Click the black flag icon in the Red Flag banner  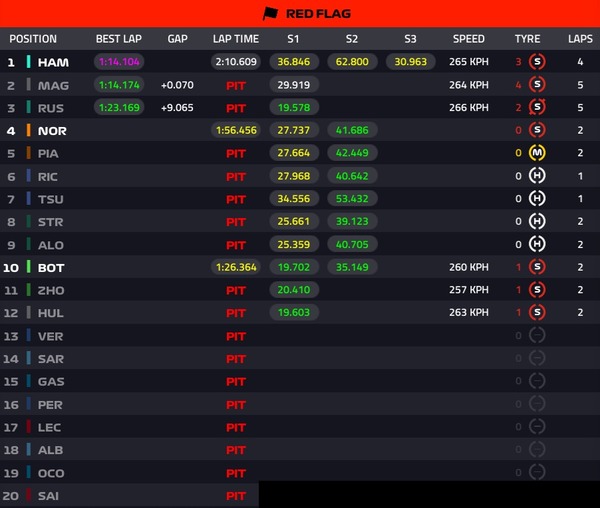pos(270,14)
